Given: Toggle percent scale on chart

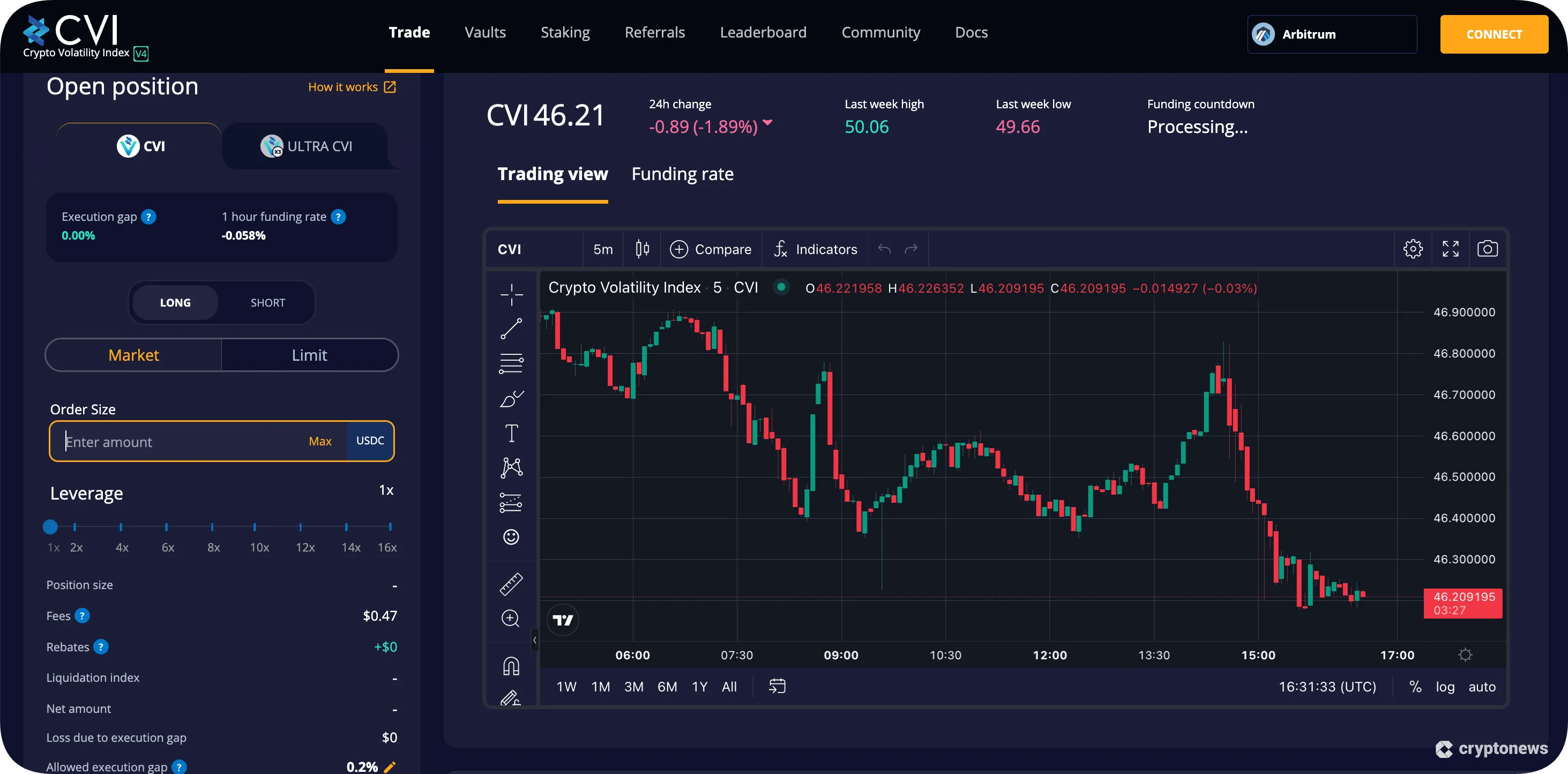Looking at the screenshot, I should point(1415,686).
